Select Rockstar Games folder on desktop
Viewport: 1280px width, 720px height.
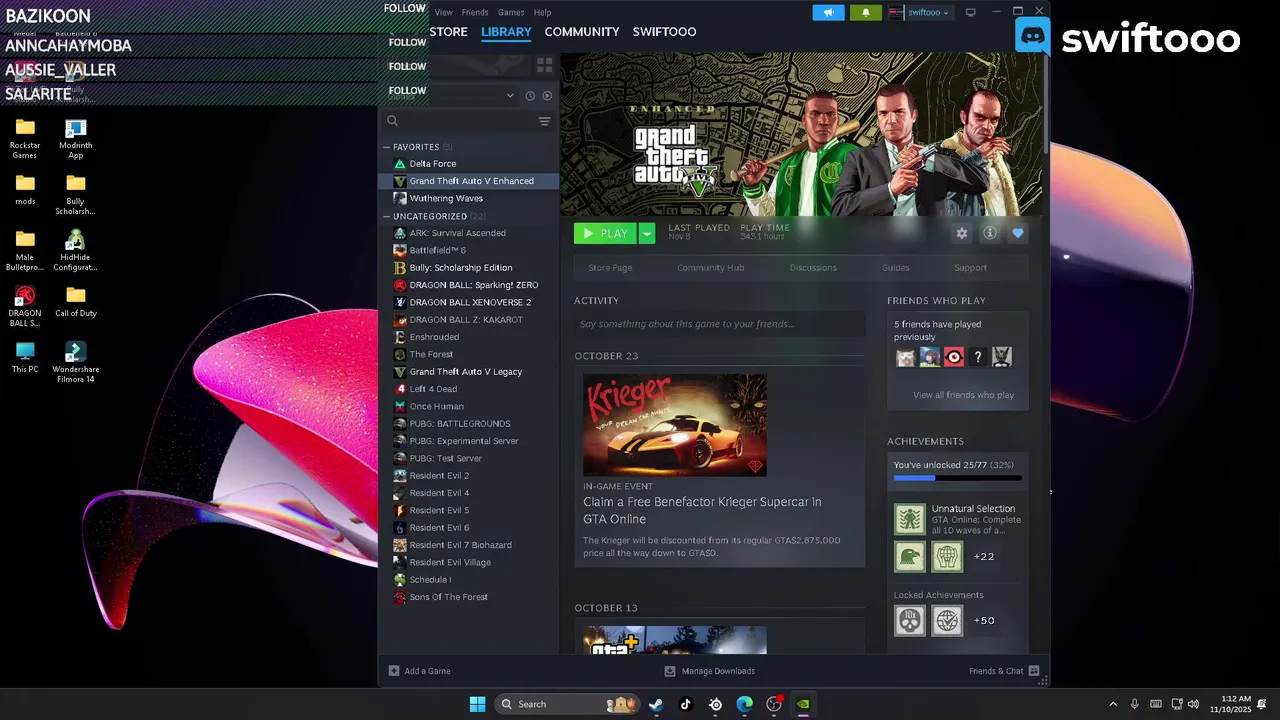click(25, 139)
